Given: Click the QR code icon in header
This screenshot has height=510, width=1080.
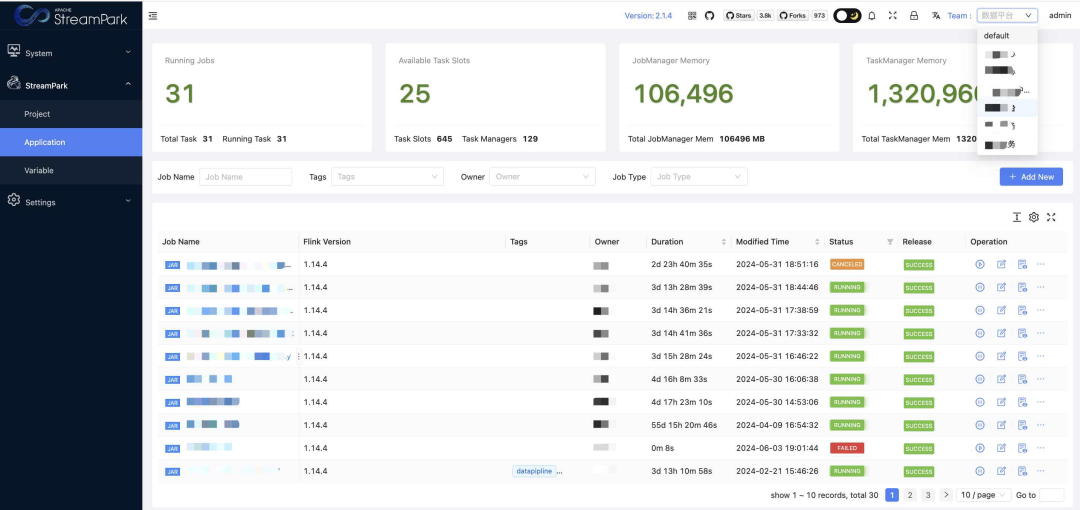Looking at the screenshot, I should 692,16.
